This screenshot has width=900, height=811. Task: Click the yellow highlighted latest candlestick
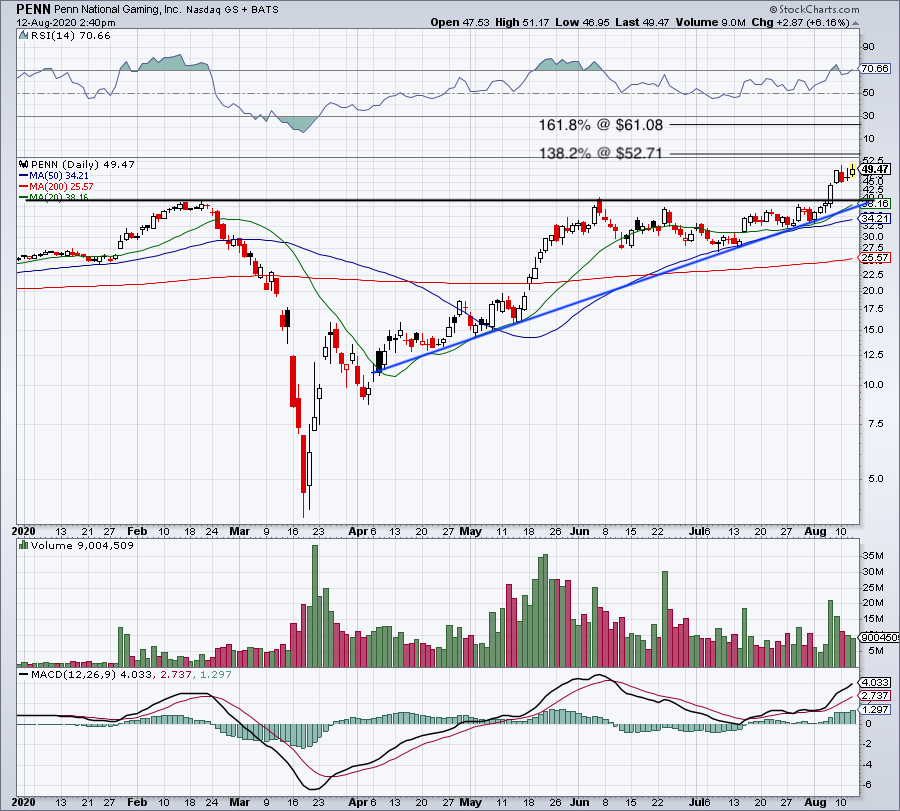[x=853, y=170]
